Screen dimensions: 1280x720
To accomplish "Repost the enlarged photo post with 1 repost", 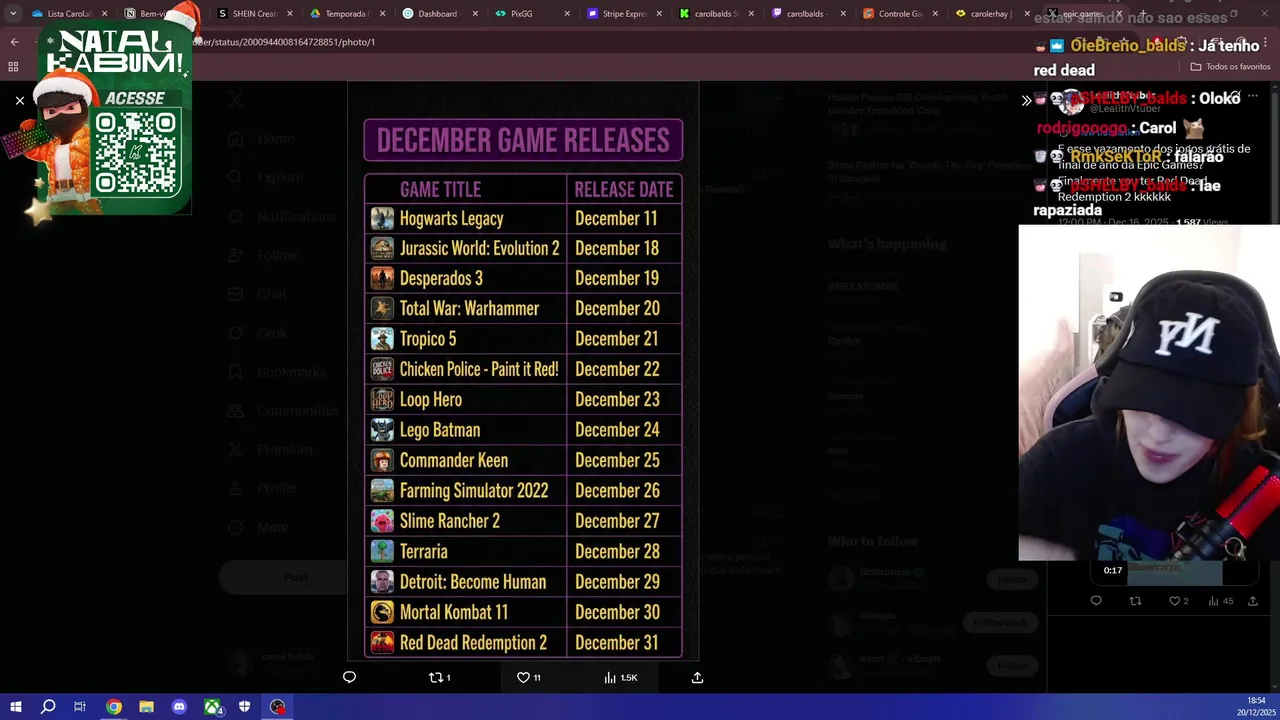I will 440,677.
